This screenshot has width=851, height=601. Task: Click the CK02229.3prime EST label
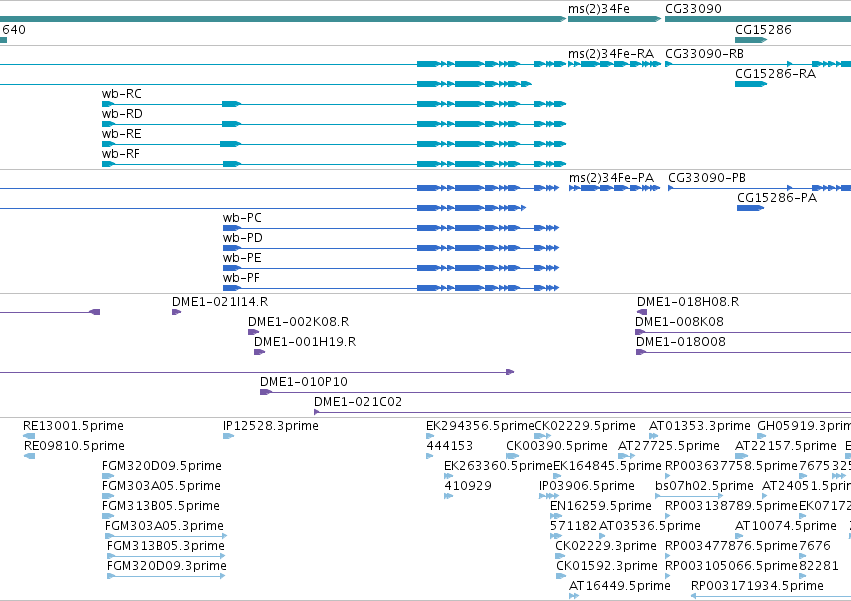point(606,547)
